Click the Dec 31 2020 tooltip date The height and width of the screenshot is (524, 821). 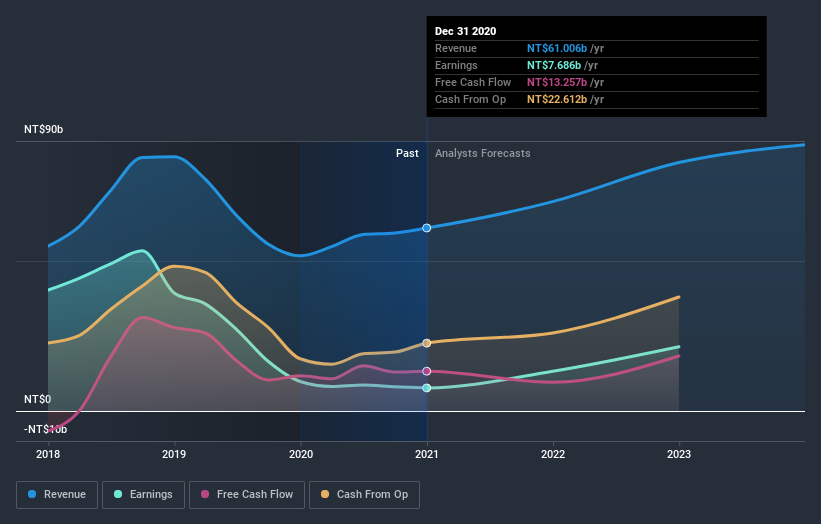[465, 31]
